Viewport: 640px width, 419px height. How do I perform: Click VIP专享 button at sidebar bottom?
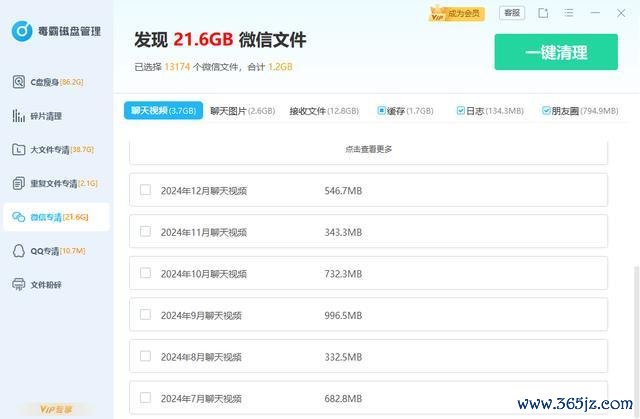pyautogui.click(x=56, y=409)
